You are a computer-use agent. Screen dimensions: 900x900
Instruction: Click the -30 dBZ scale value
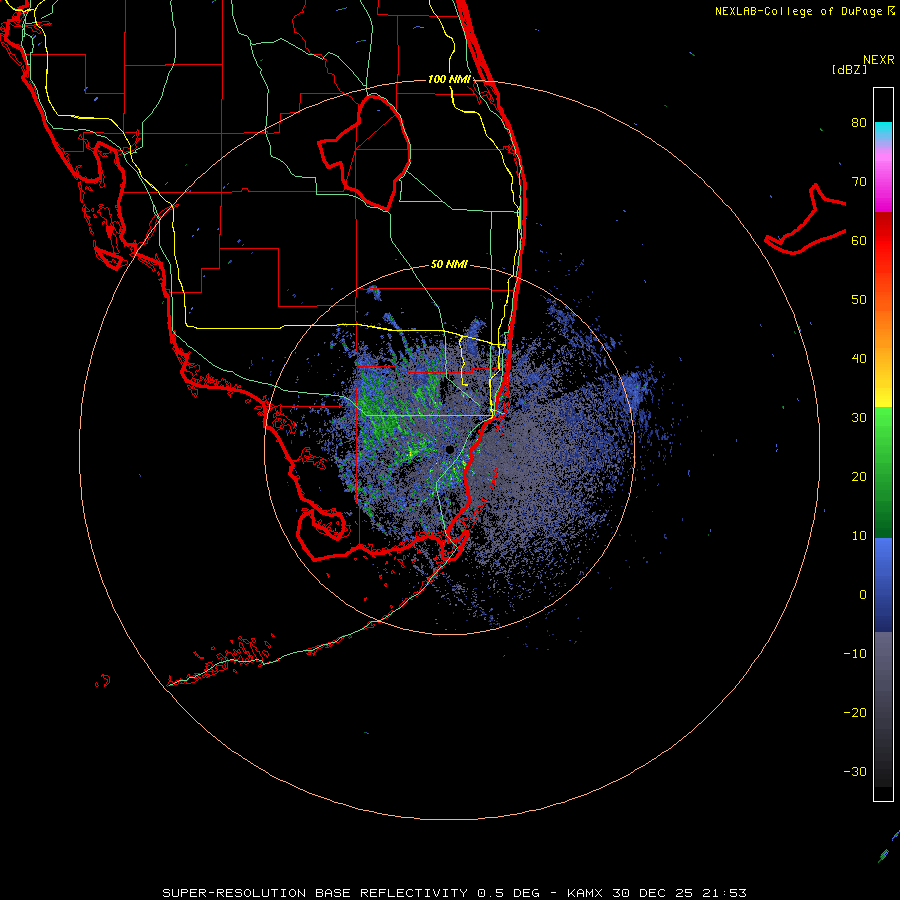855,772
